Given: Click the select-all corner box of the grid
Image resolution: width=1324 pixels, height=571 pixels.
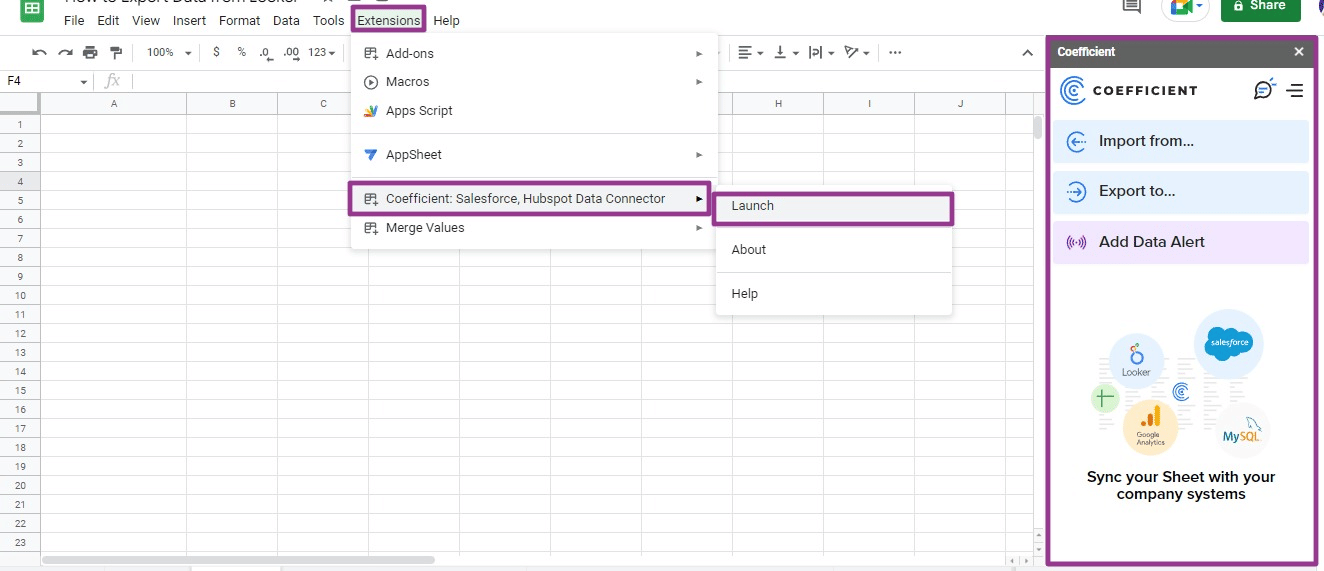Looking at the screenshot, I should pos(20,104).
